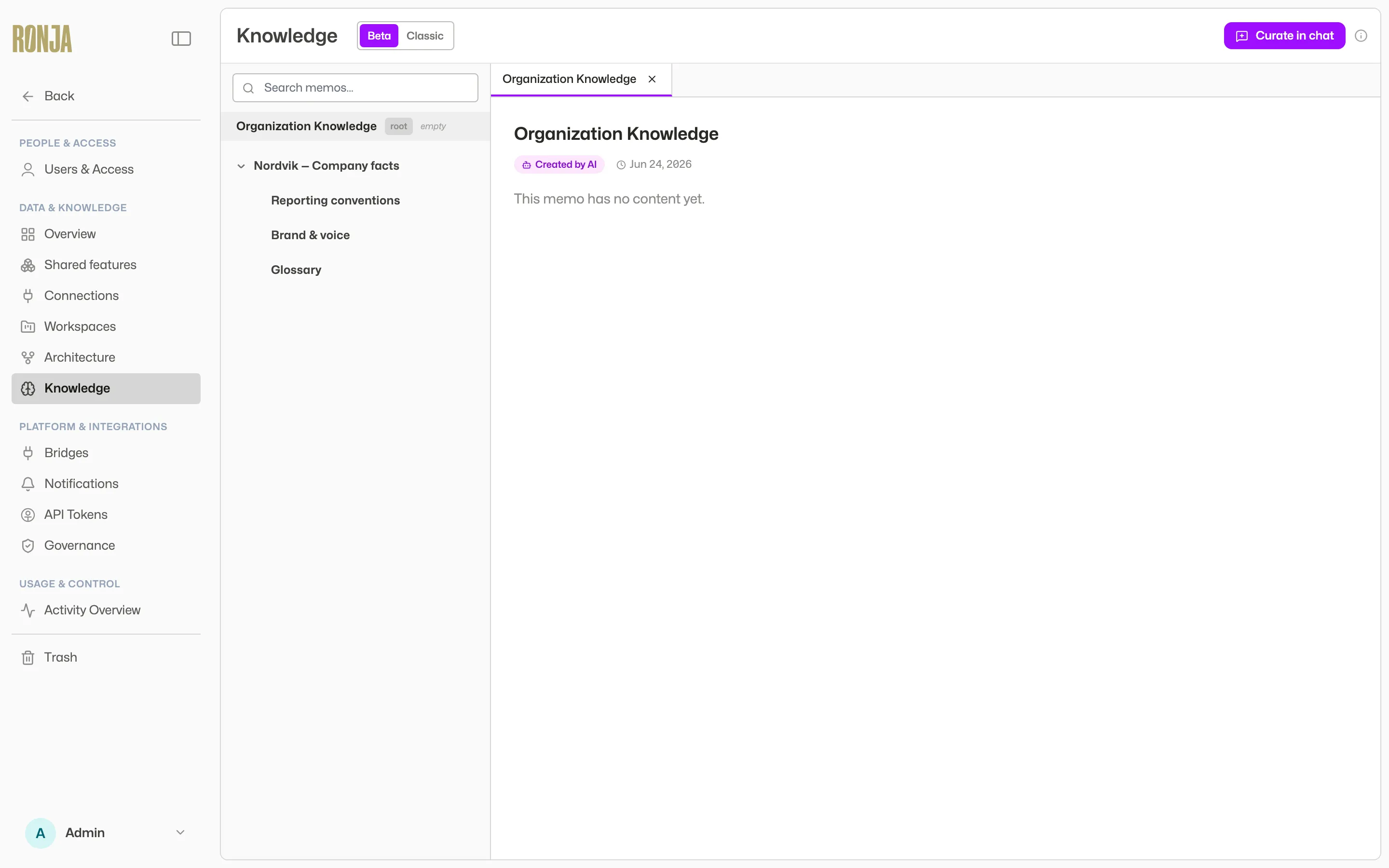Go Back from the settings menu
Screen dimensions: 1389x868
(x=106, y=96)
